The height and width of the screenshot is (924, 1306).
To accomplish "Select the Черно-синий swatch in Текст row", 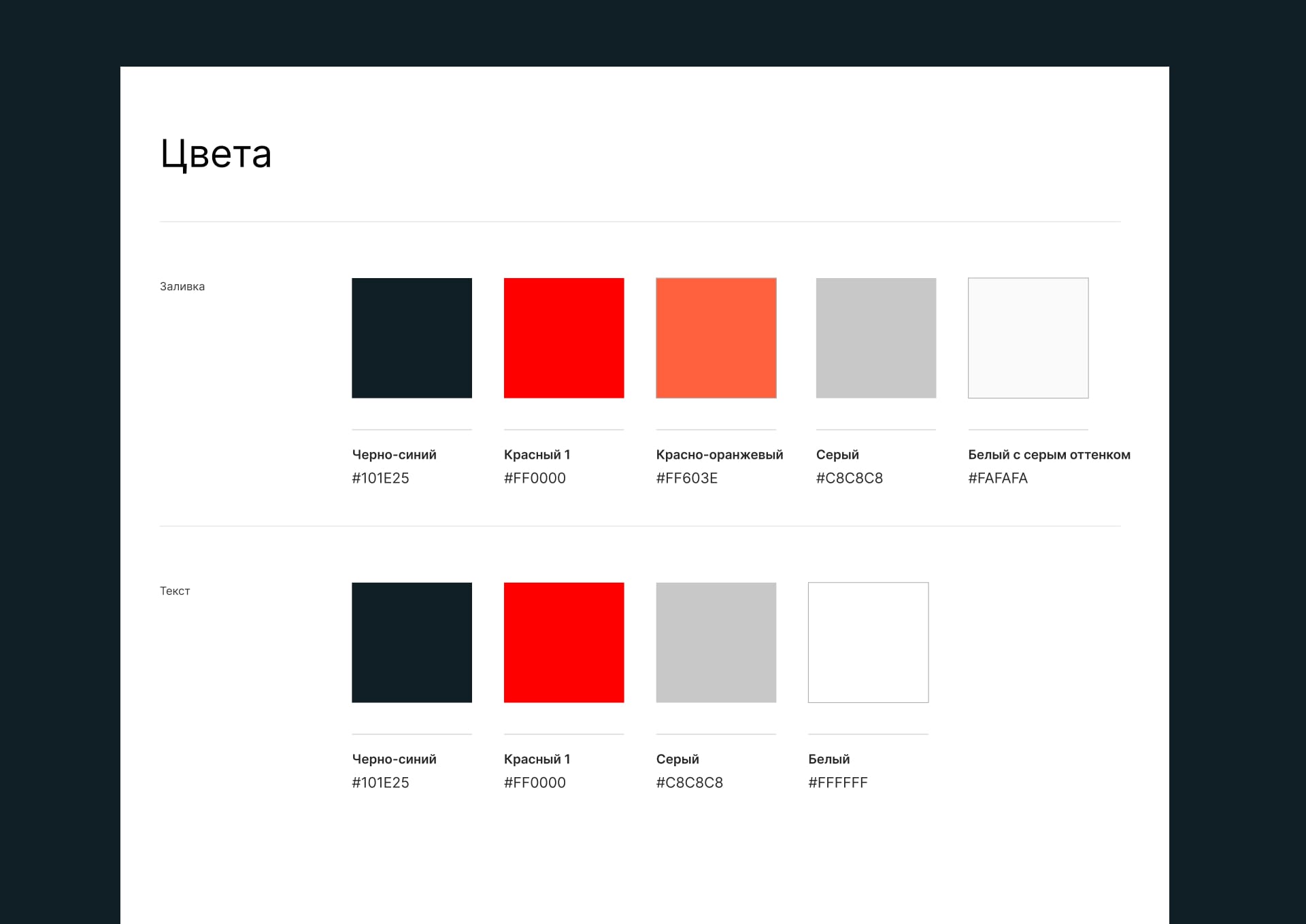I will tap(412, 643).
